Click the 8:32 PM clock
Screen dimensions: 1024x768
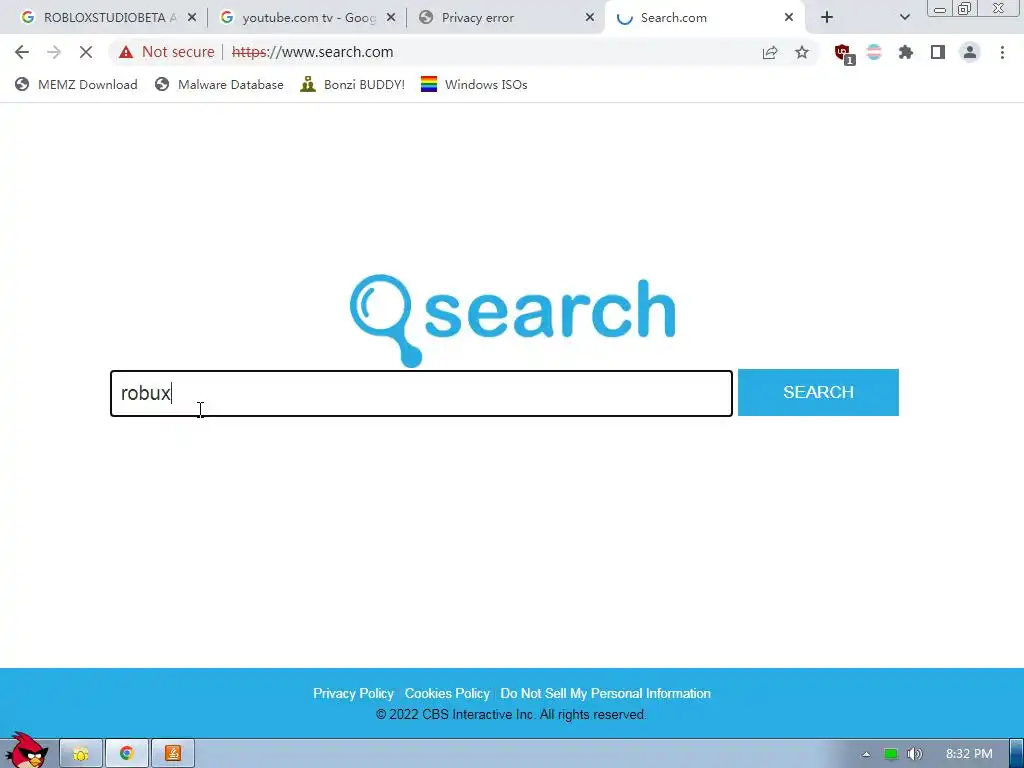coord(969,754)
